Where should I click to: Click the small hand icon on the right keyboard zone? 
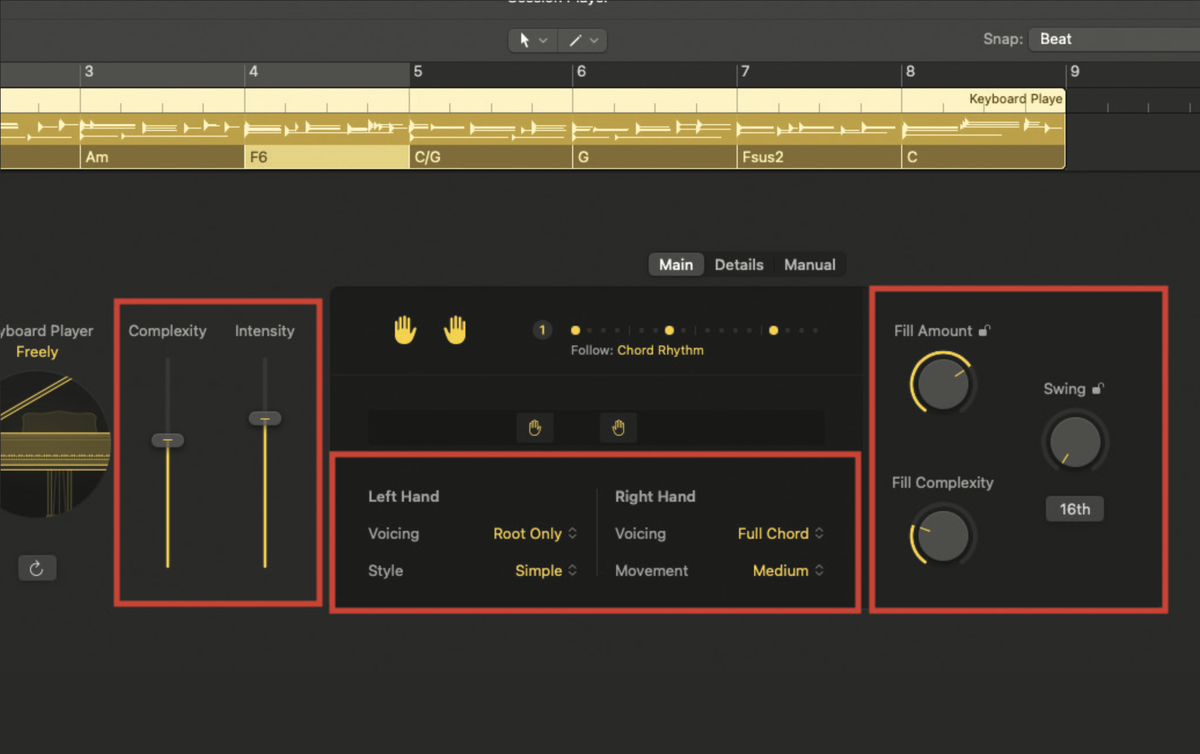pos(618,427)
